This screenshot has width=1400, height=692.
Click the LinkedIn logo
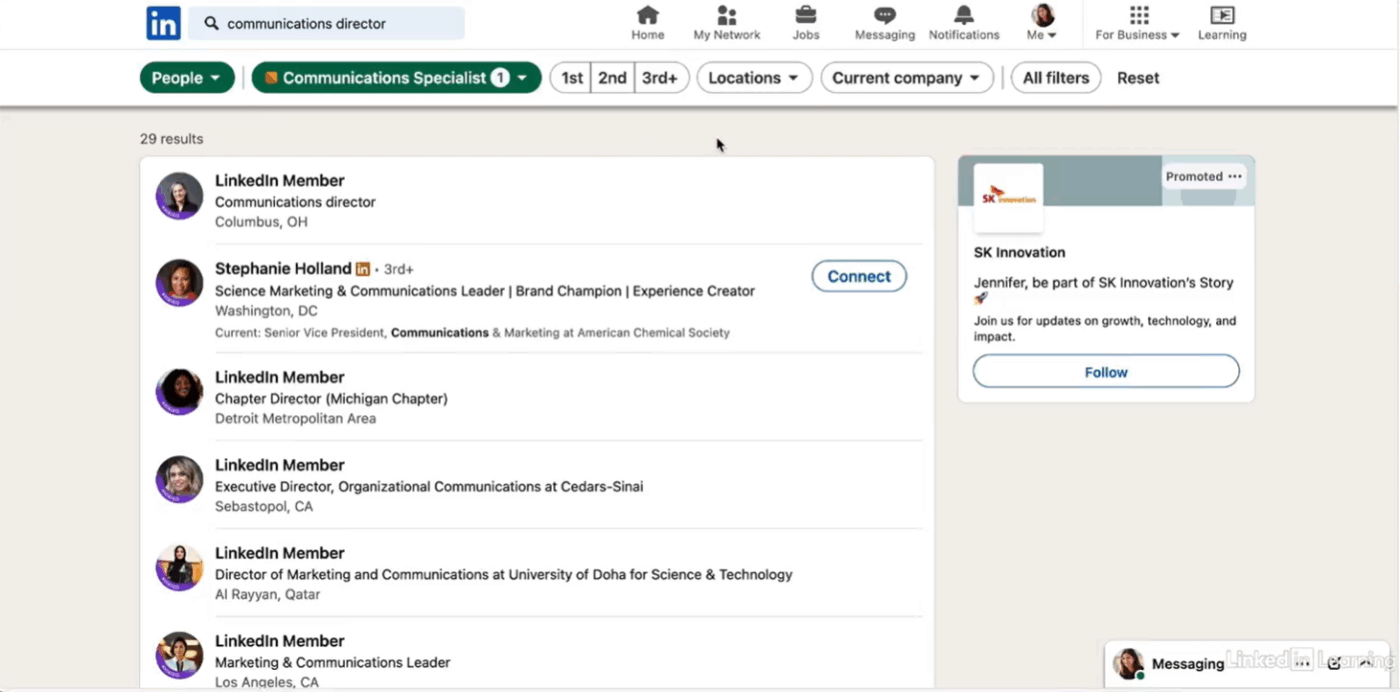163,22
